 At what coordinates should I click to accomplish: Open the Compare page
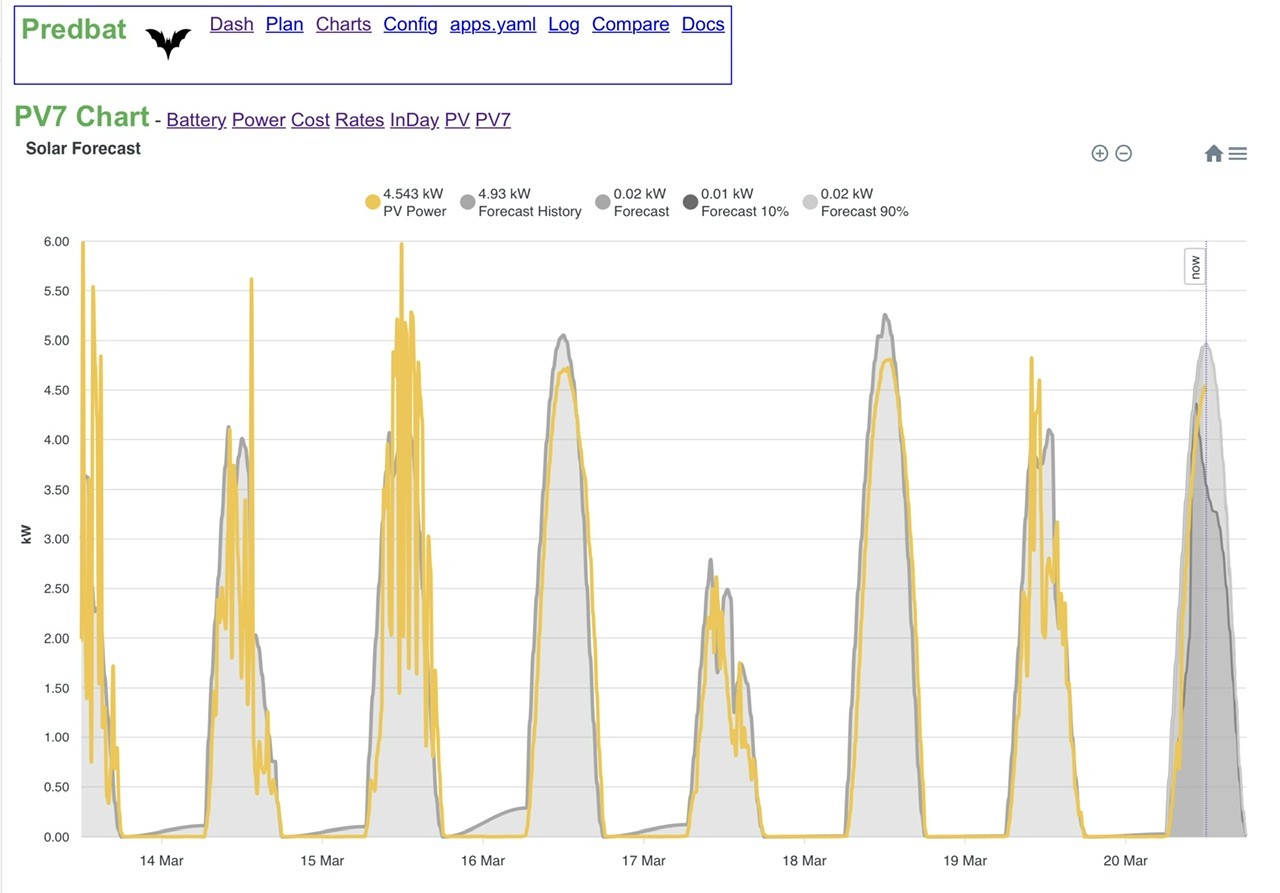[630, 24]
